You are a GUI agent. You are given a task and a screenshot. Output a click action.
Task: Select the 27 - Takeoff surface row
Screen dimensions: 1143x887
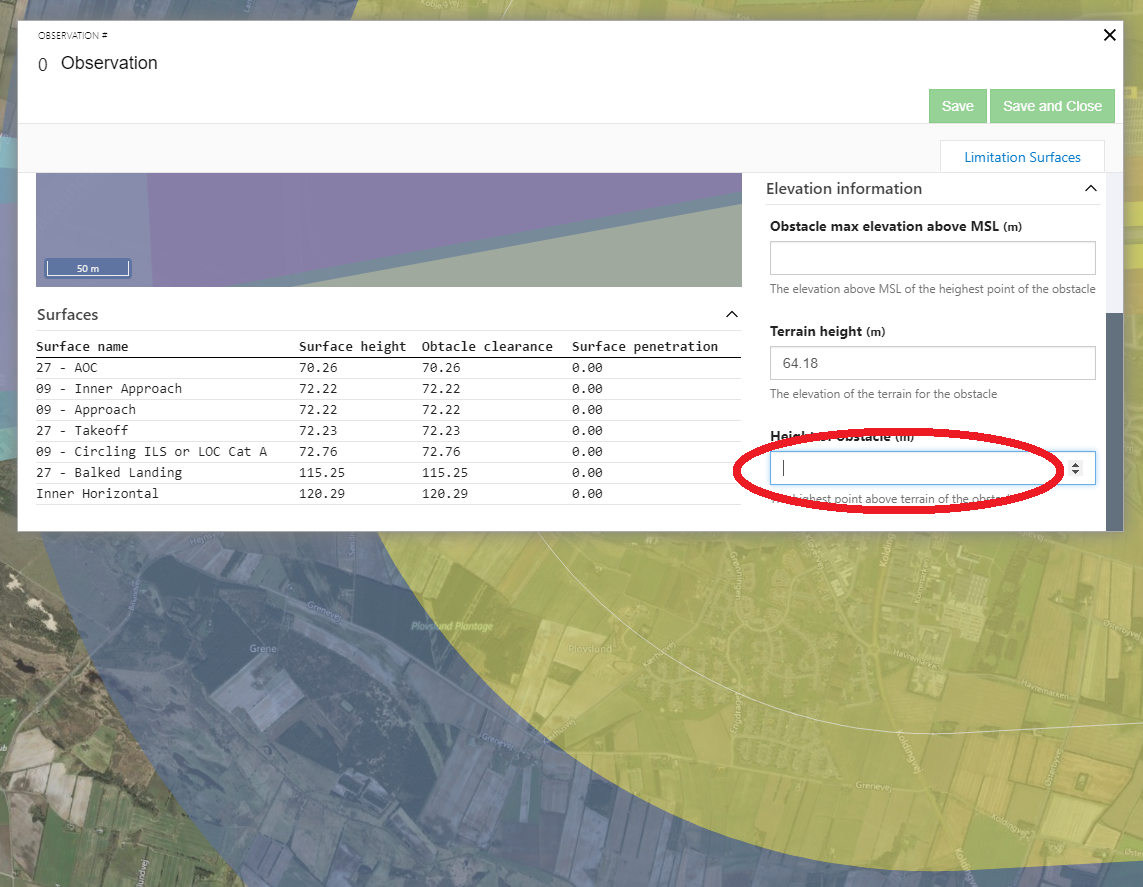tap(389, 431)
